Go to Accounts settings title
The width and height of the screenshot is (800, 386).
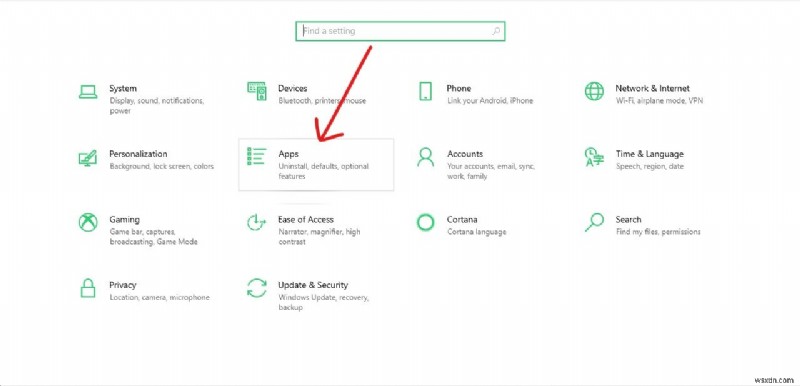click(465, 153)
